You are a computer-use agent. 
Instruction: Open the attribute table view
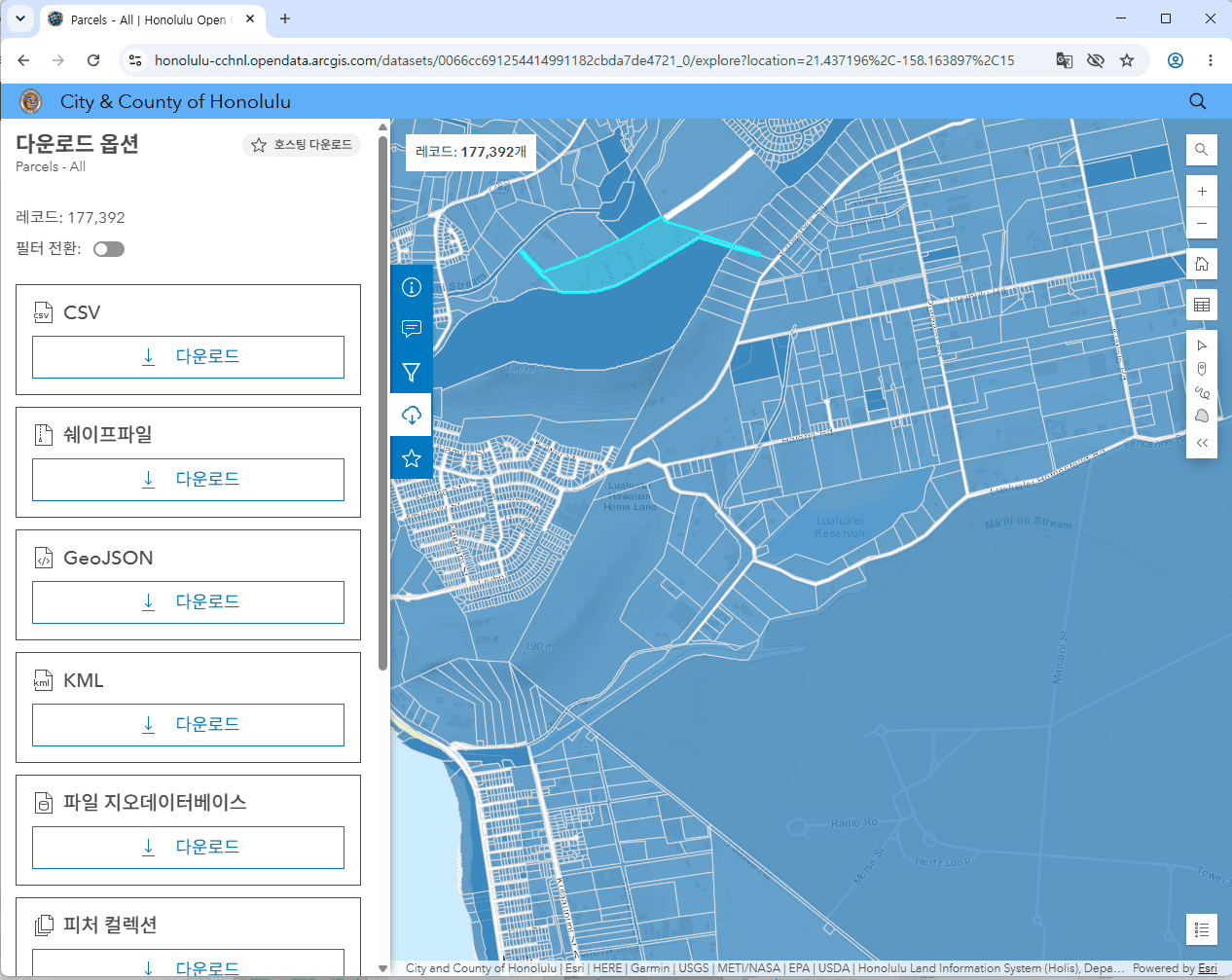click(x=1202, y=305)
